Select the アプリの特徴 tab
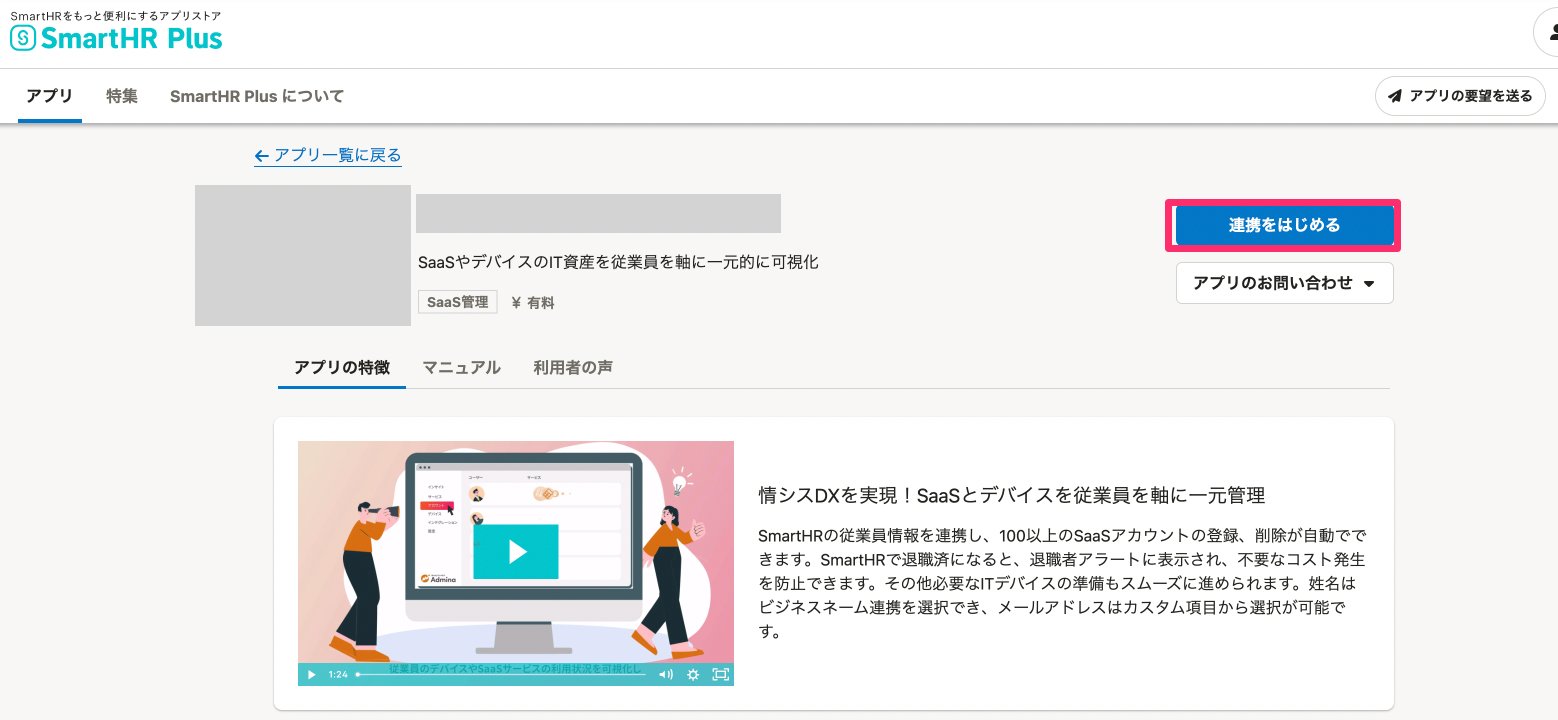Screen dimensions: 1558x720 (x=342, y=367)
